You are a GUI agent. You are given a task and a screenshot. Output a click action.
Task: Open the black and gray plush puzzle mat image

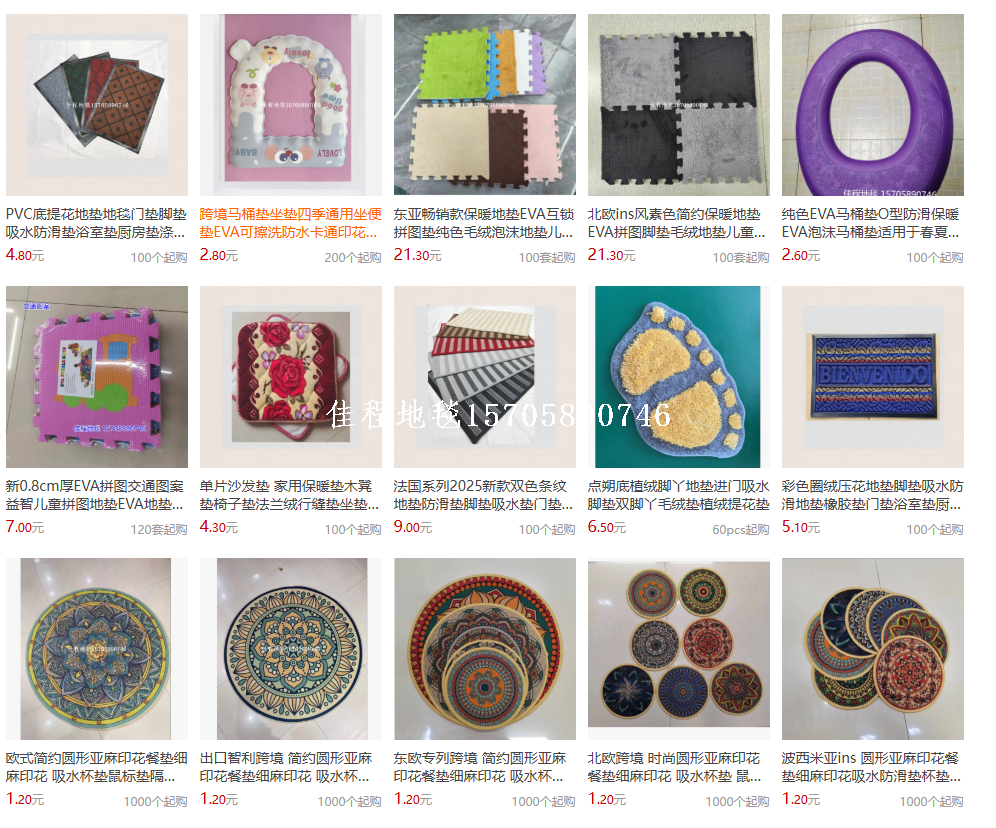(x=678, y=105)
